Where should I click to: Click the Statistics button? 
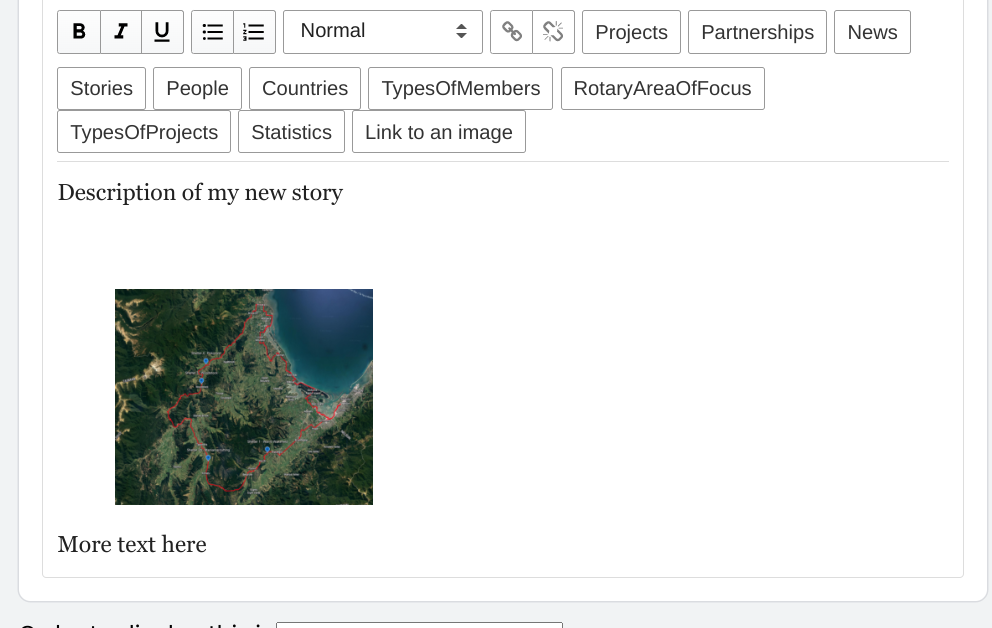292,132
